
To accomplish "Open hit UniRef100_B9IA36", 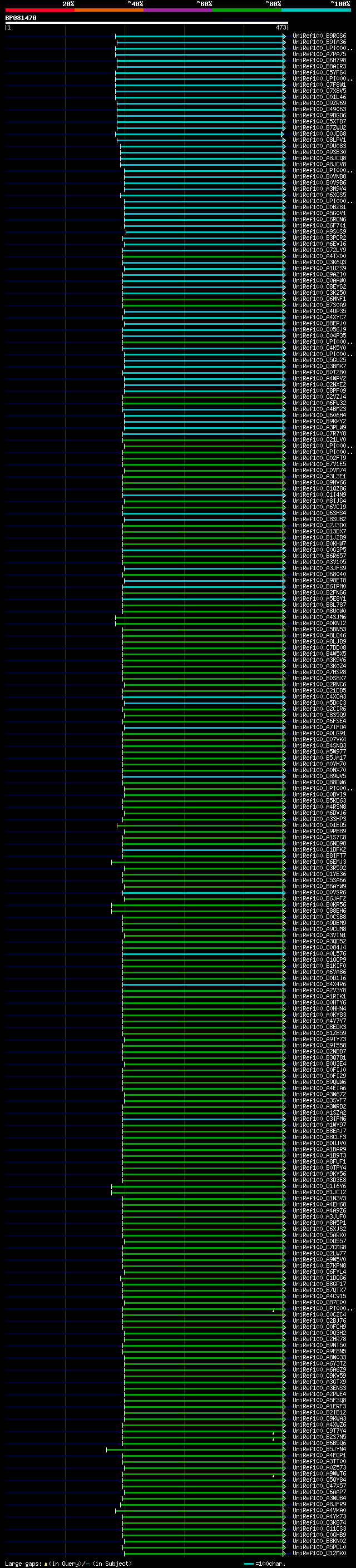I will coord(319,42).
